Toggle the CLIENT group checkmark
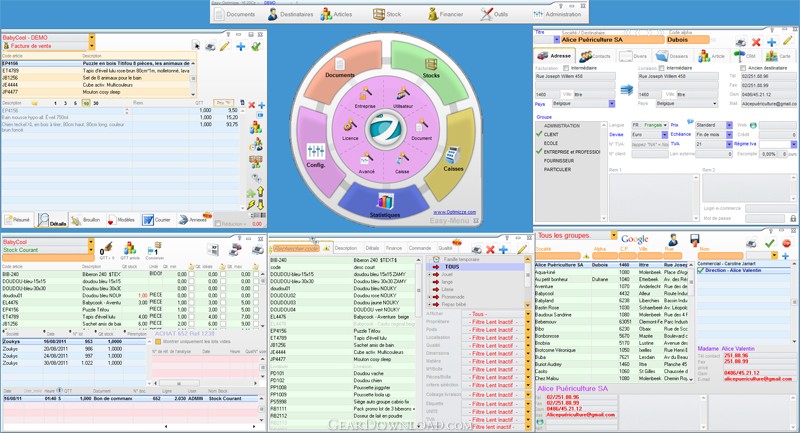Screen dimensions: 800x433 click(539, 134)
